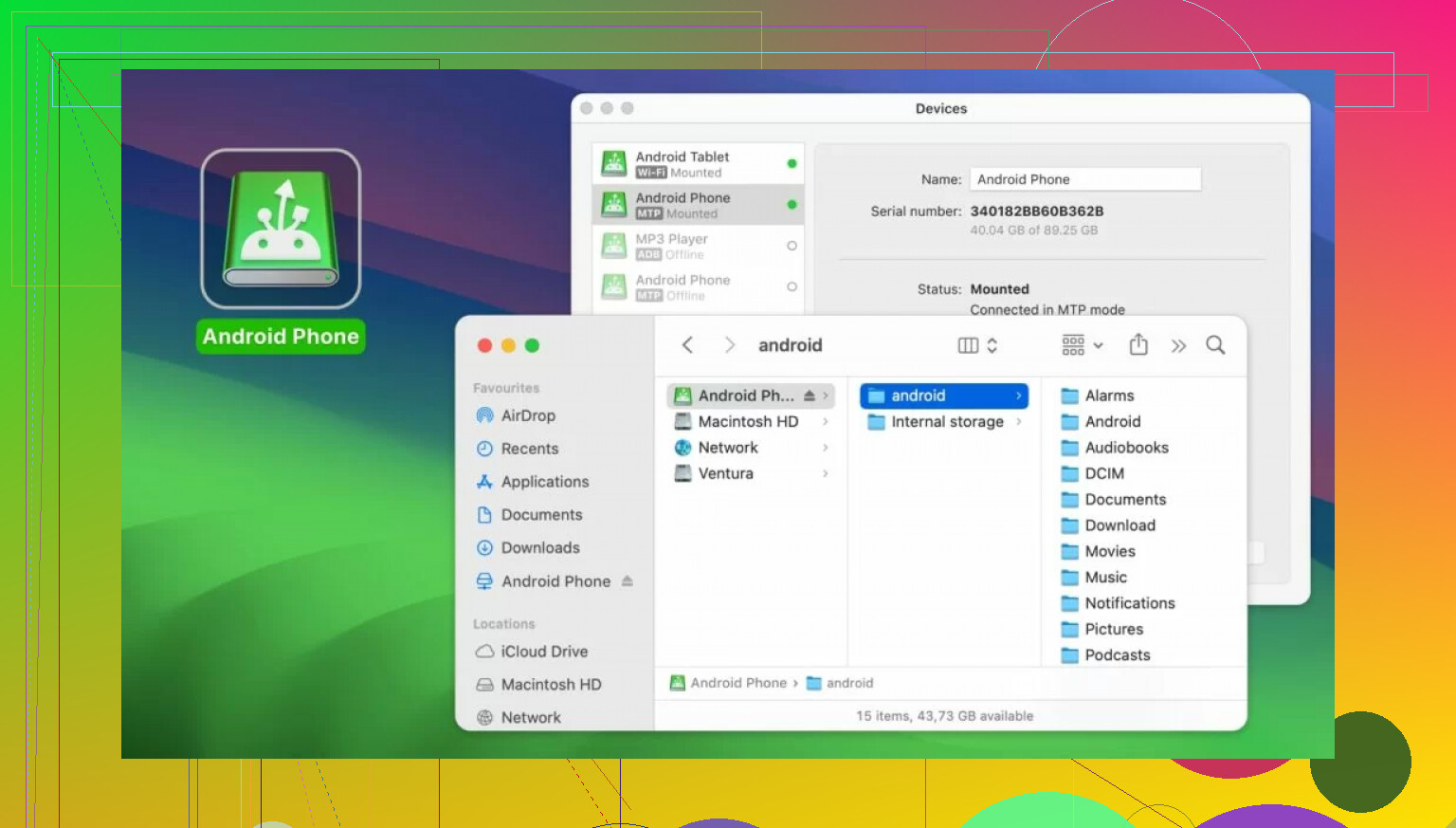Open the Finder group-by grid dropdown
This screenshot has width=1456, height=828.
pos(1083,345)
